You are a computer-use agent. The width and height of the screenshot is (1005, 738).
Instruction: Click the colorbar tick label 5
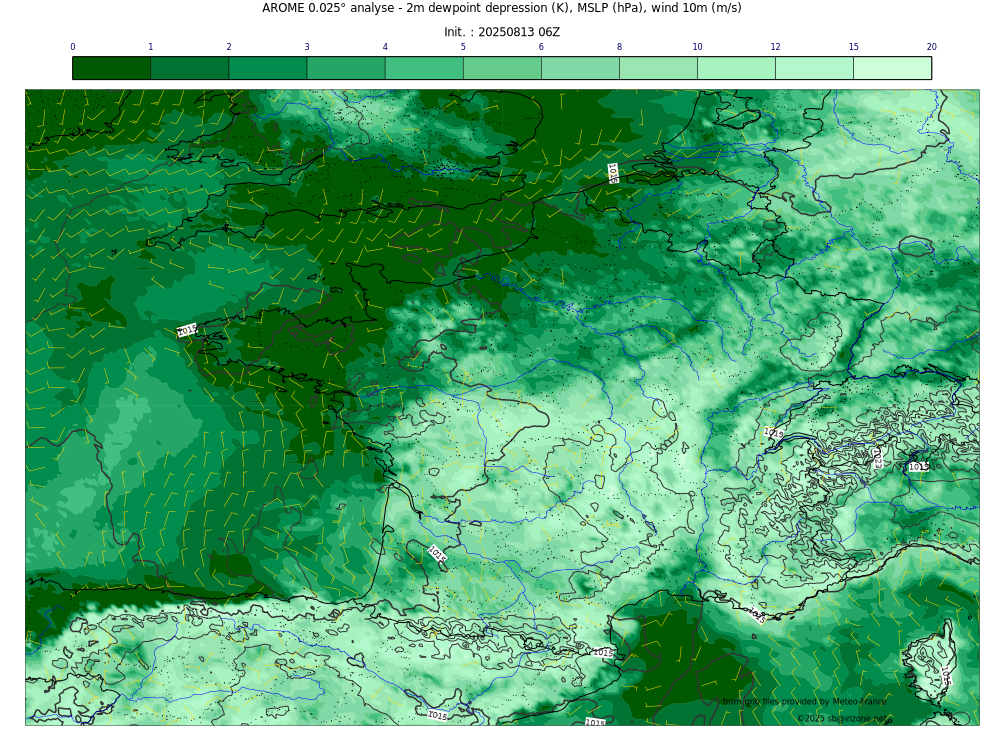[463, 47]
